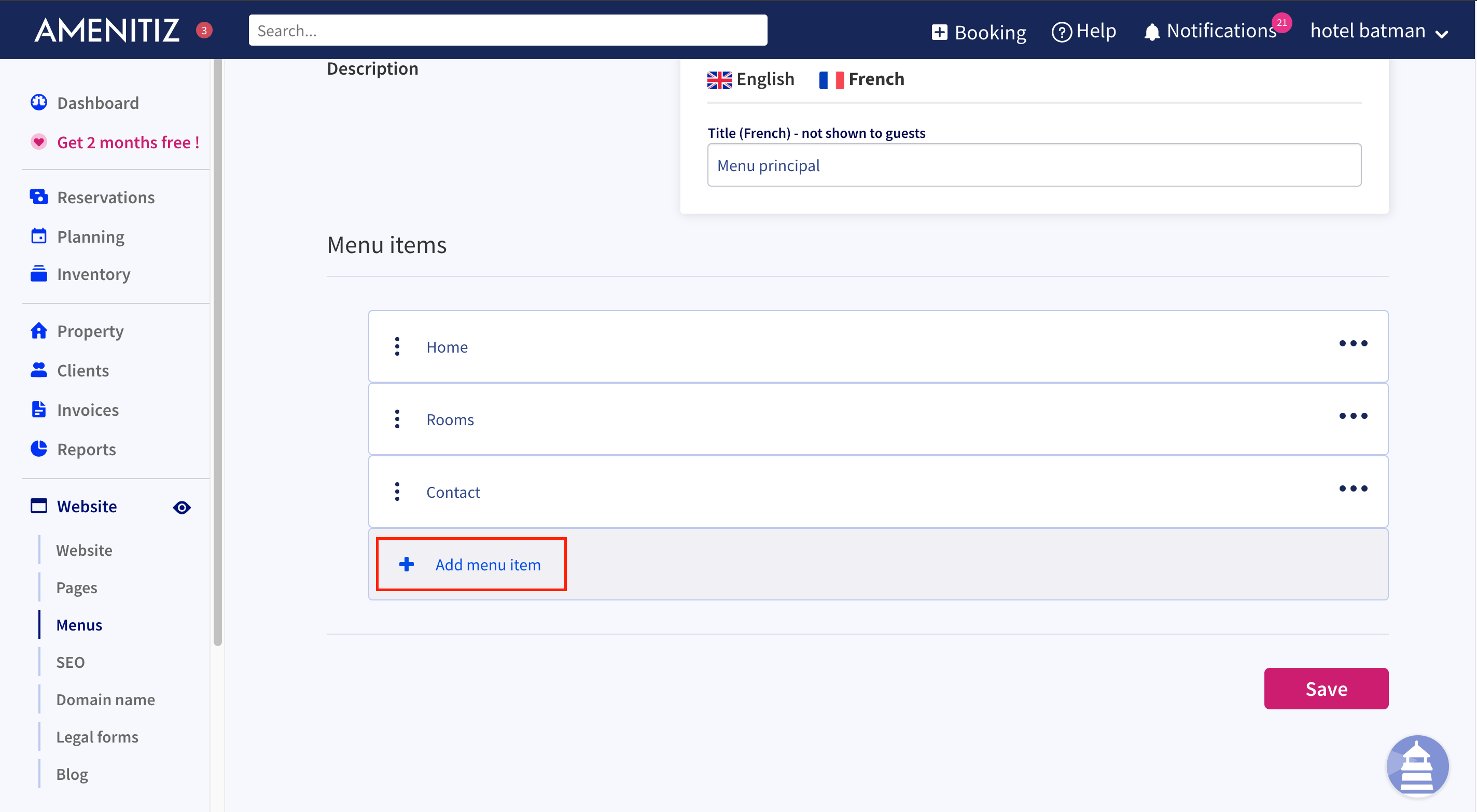
Task: Open options menu for Home item
Action: click(1354, 343)
